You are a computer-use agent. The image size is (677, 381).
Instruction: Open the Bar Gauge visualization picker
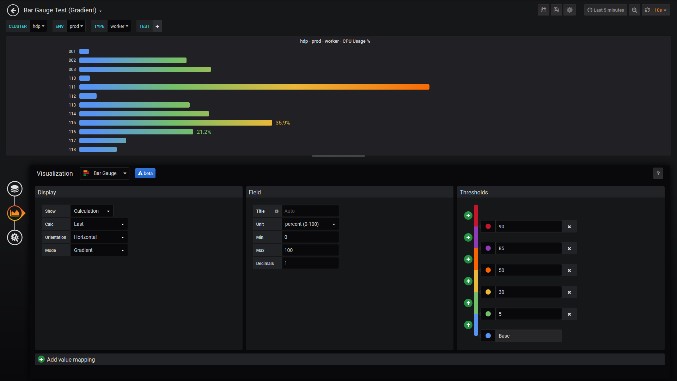pyautogui.click(x=105, y=173)
